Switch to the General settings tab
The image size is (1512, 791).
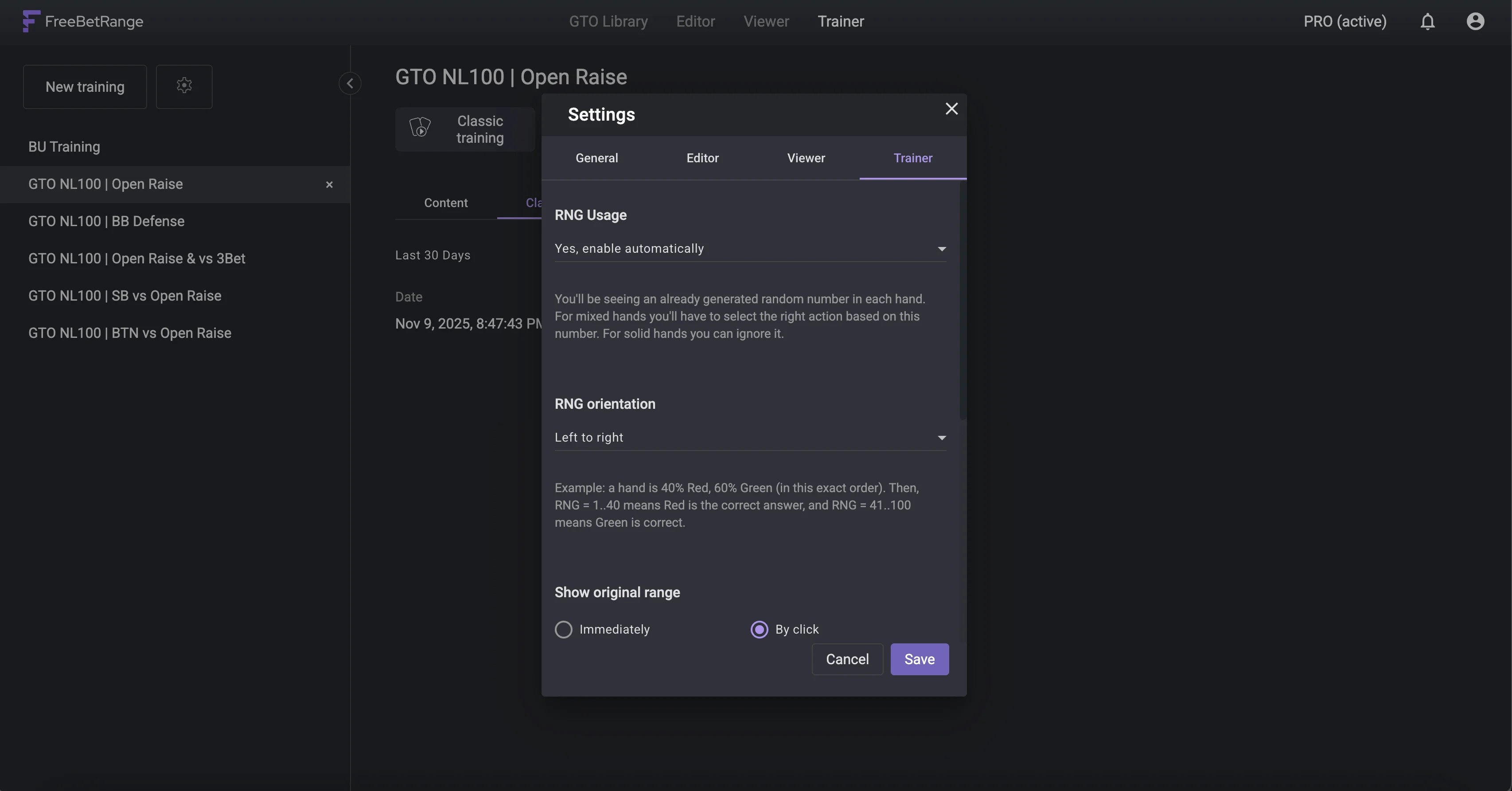pos(596,158)
